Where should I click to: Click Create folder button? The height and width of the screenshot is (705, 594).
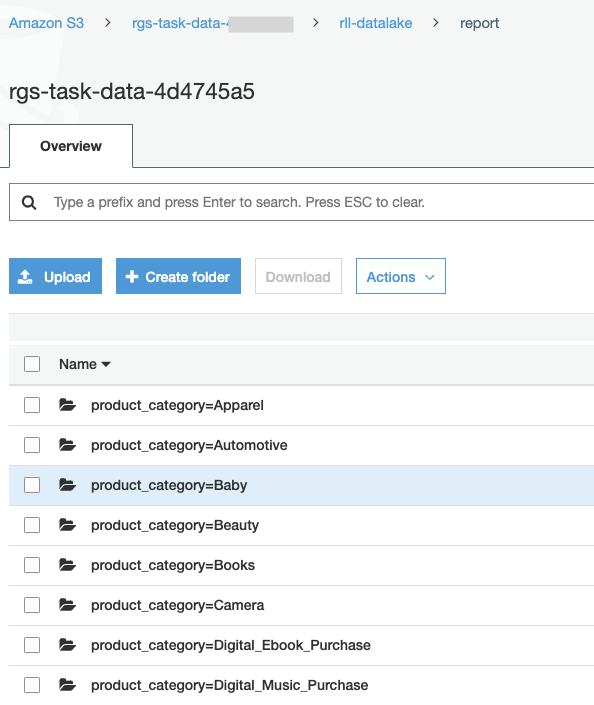179,276
